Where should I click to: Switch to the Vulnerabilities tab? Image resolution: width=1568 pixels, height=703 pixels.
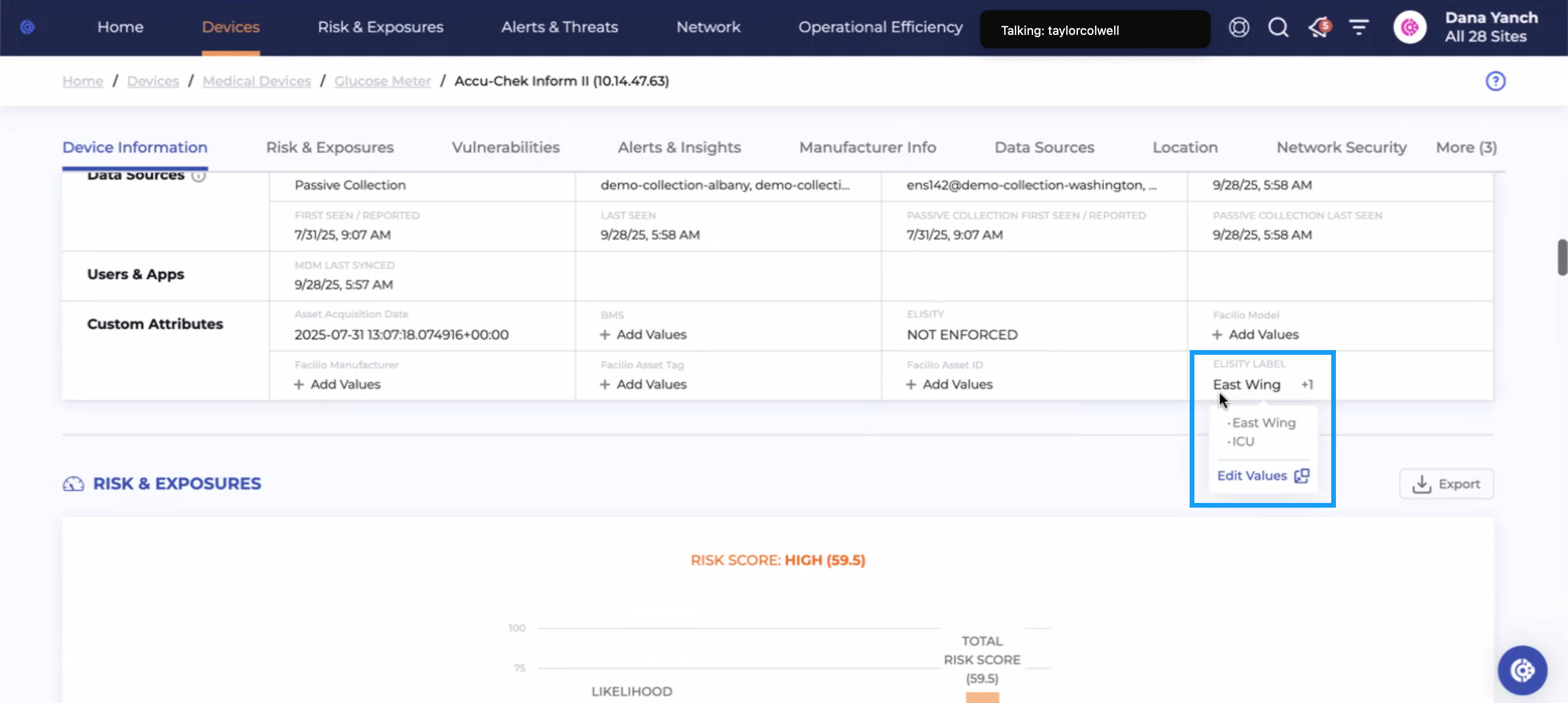tap(505, 147)
